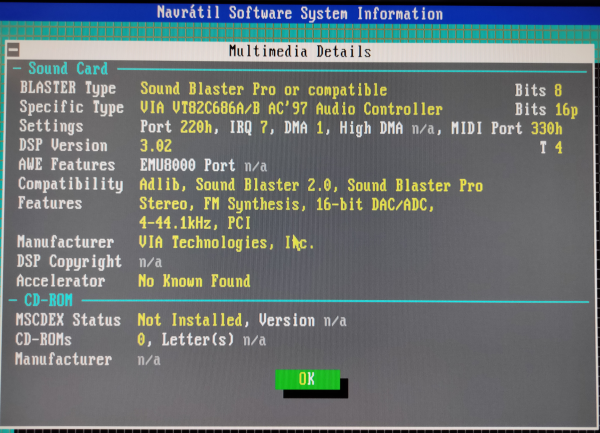This screenshot has width=600, height=433.
Task: Click the CD-ROM Manufacturer label
Action: 63,359
